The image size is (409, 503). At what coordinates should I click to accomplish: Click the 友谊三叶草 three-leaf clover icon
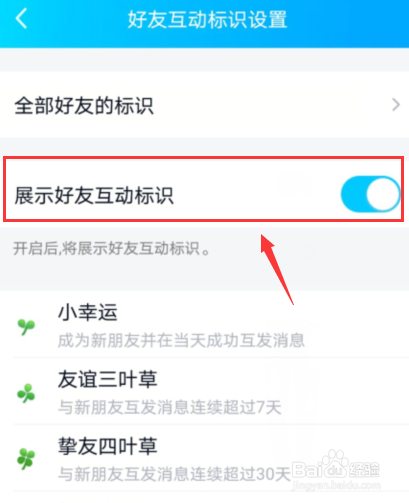[26, 393]
